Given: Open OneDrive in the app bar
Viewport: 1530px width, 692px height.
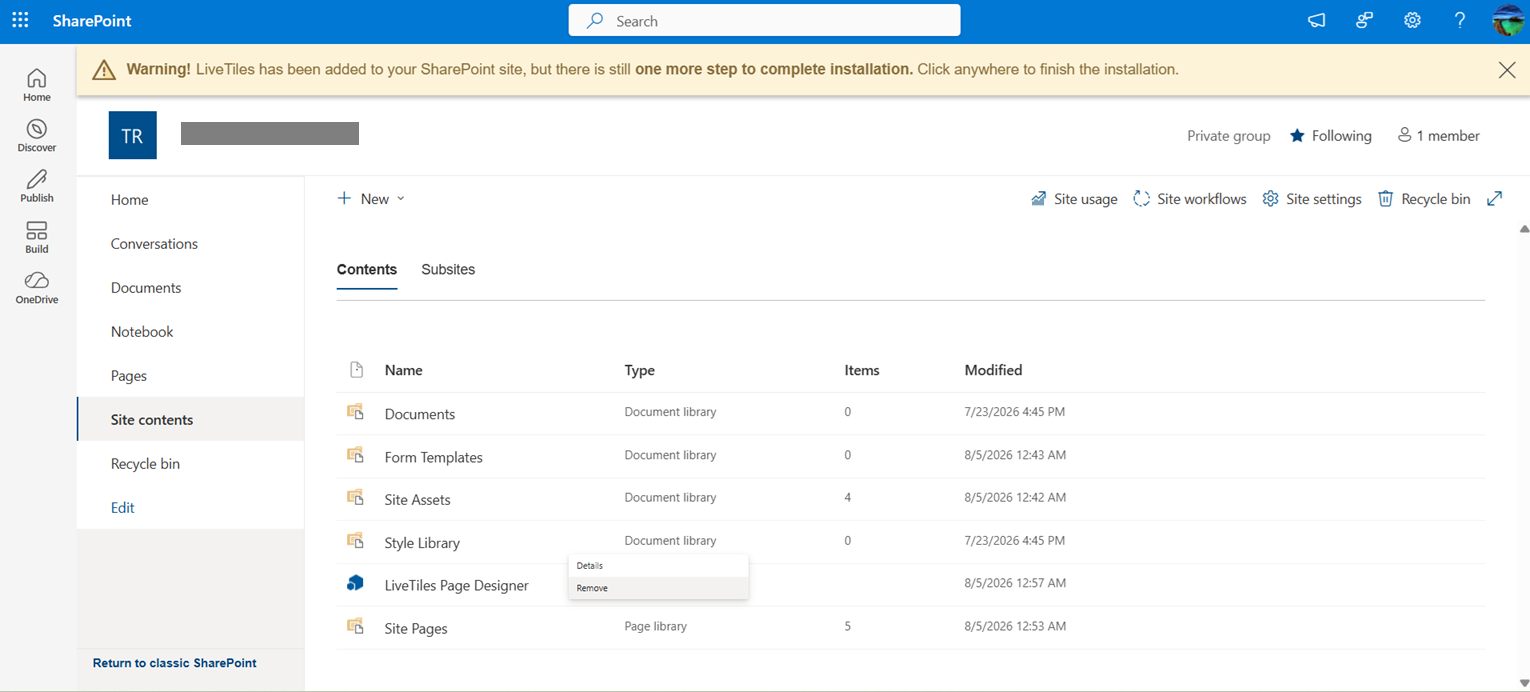Looking at the screenshot, I should pyautogui.click(x=37, y=288).
